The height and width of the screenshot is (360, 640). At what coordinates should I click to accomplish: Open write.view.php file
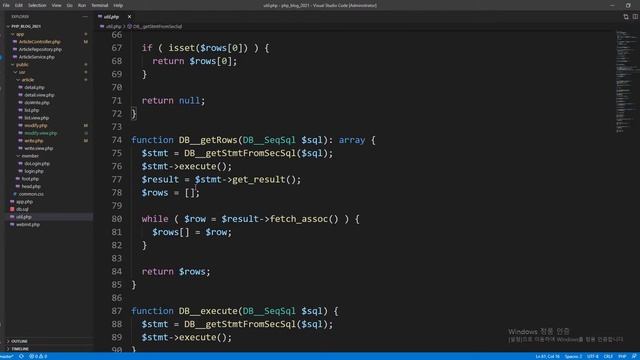click(38, 148)
